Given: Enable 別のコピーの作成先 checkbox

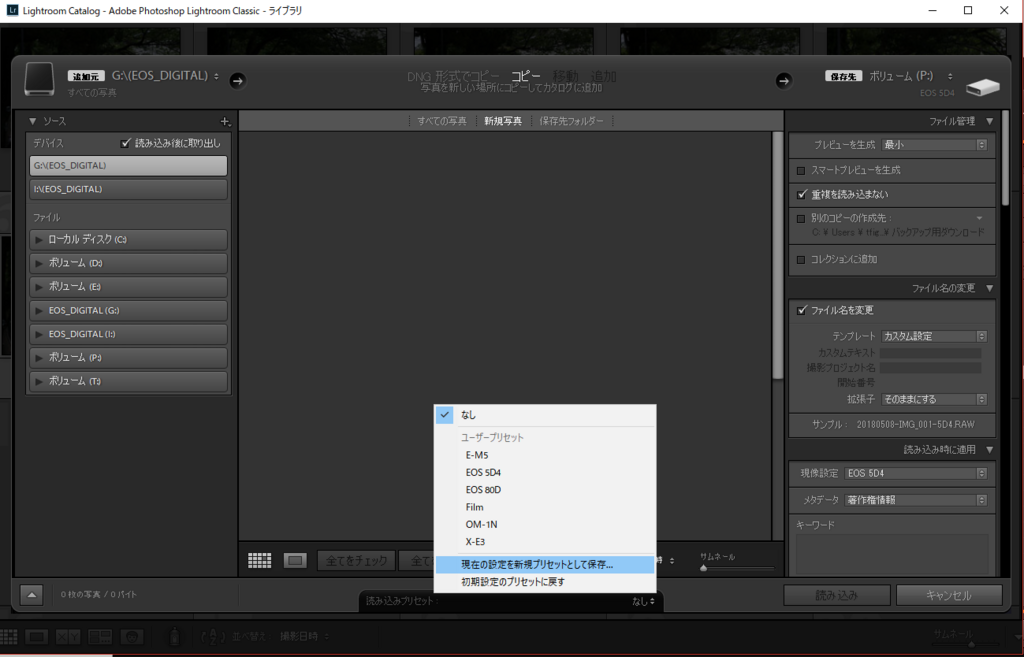Looking at the screenshot, I should [x=801, y=219].
